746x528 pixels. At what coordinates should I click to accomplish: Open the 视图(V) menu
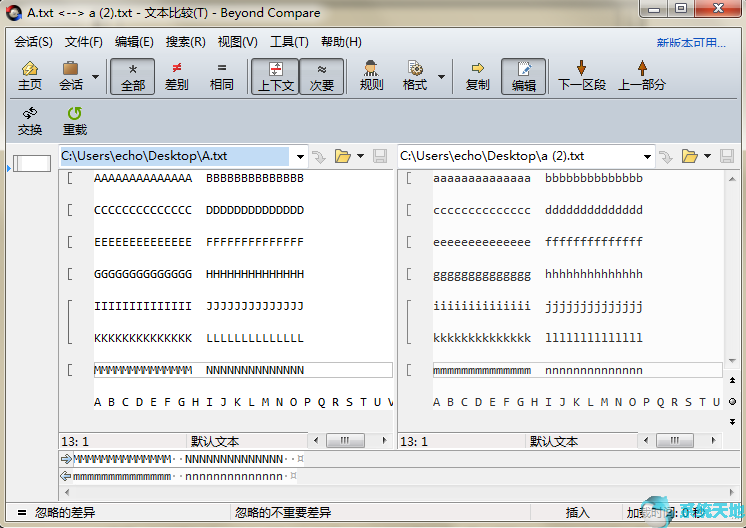click(x=237, y=42)
